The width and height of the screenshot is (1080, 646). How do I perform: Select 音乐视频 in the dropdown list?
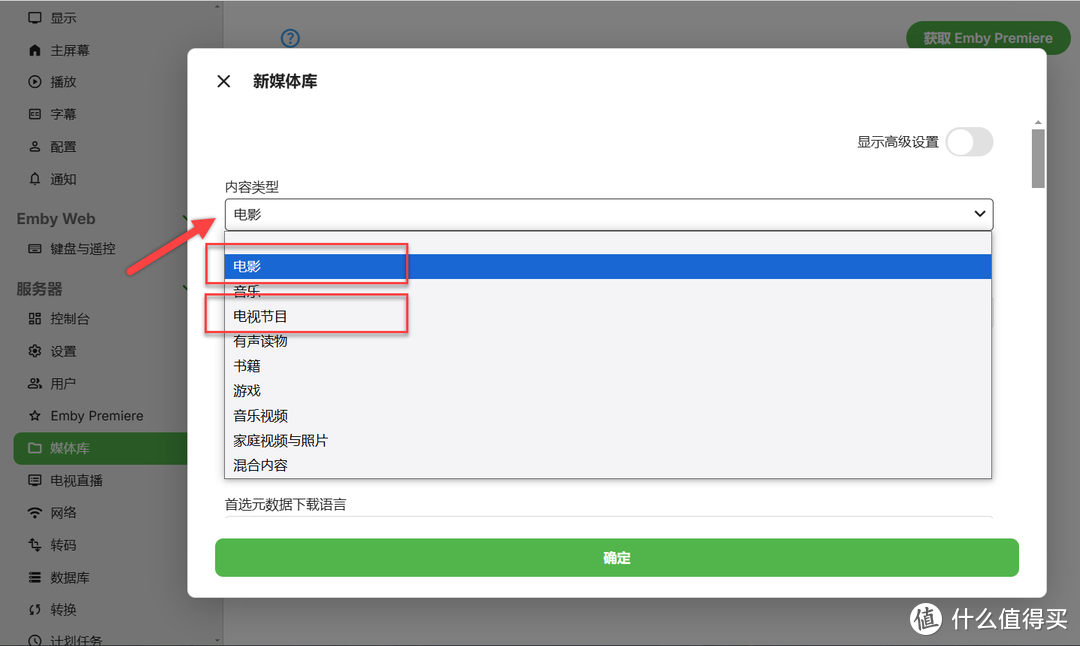[x=608, y=415]
